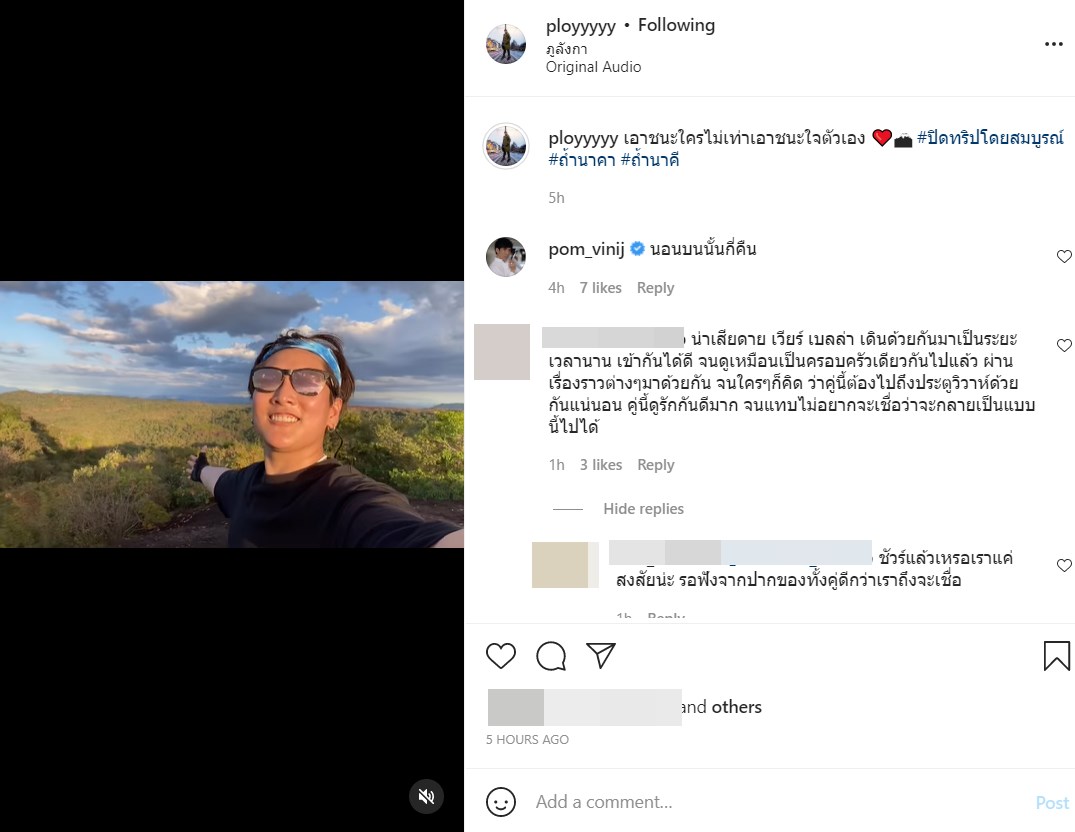Like the long Thai comment
The width and height of the screenshot is (1075, 832).
click(1064, 346)
